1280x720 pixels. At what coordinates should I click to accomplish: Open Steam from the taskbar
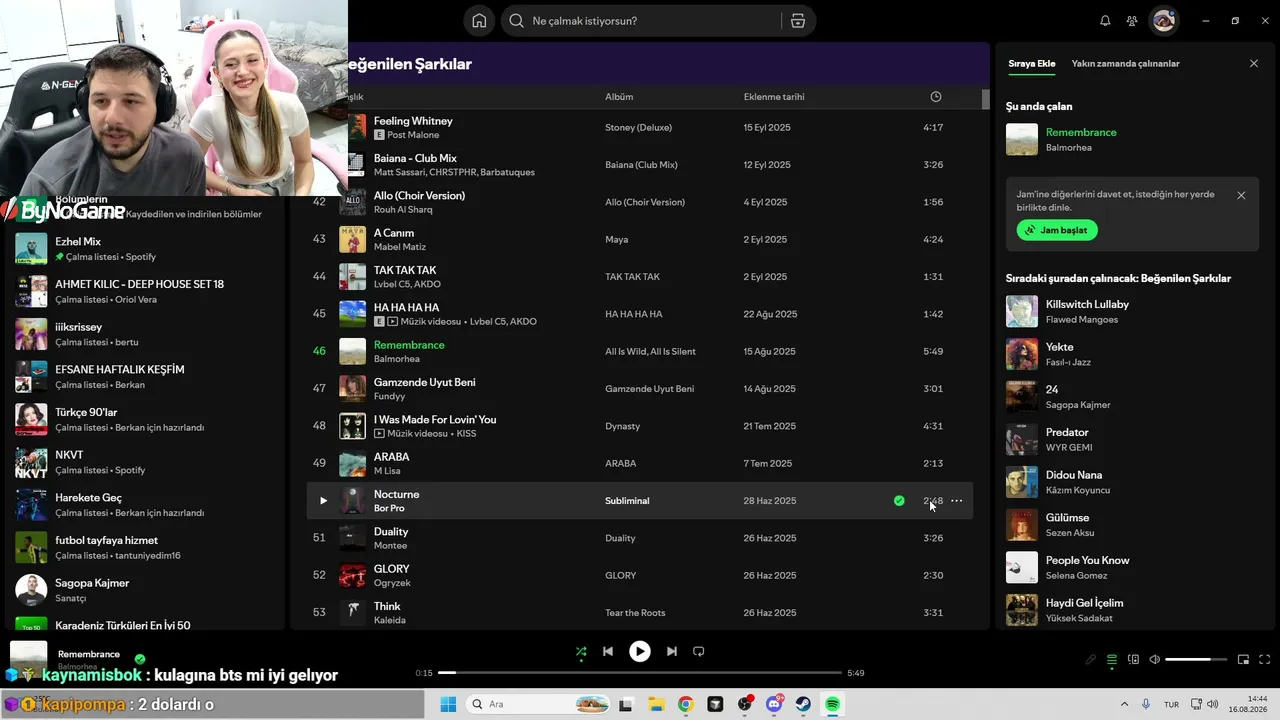pyautogui.click(x=804, y=704)
